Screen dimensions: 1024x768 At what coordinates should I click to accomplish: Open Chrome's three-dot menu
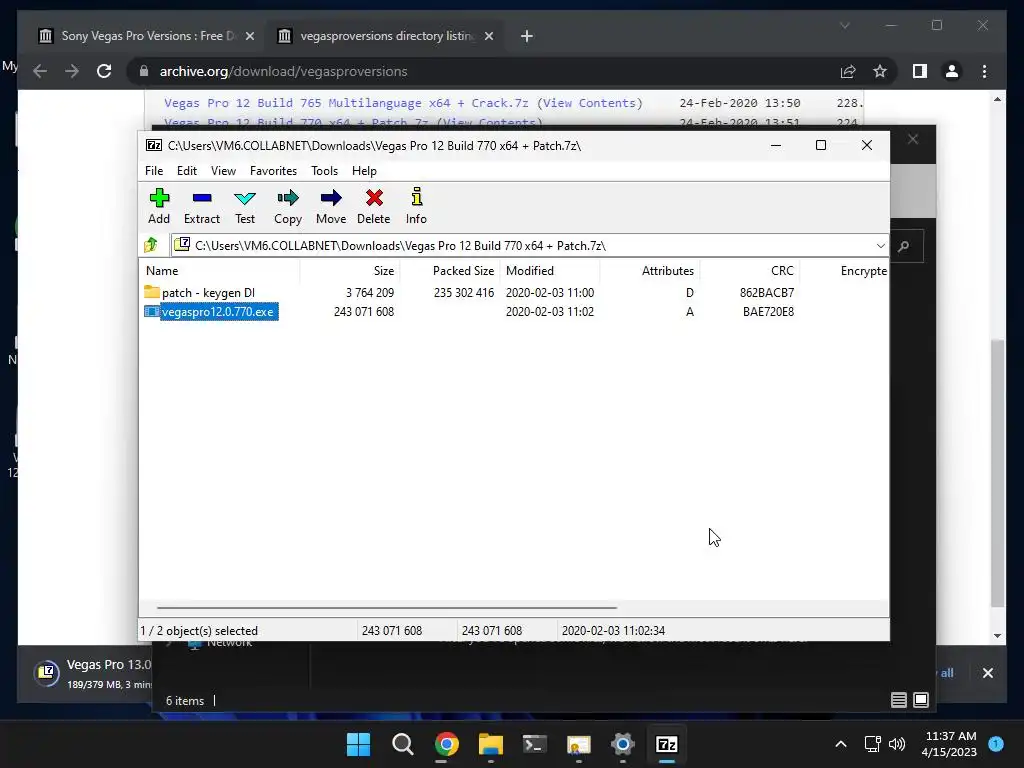[x=984, y=71]
